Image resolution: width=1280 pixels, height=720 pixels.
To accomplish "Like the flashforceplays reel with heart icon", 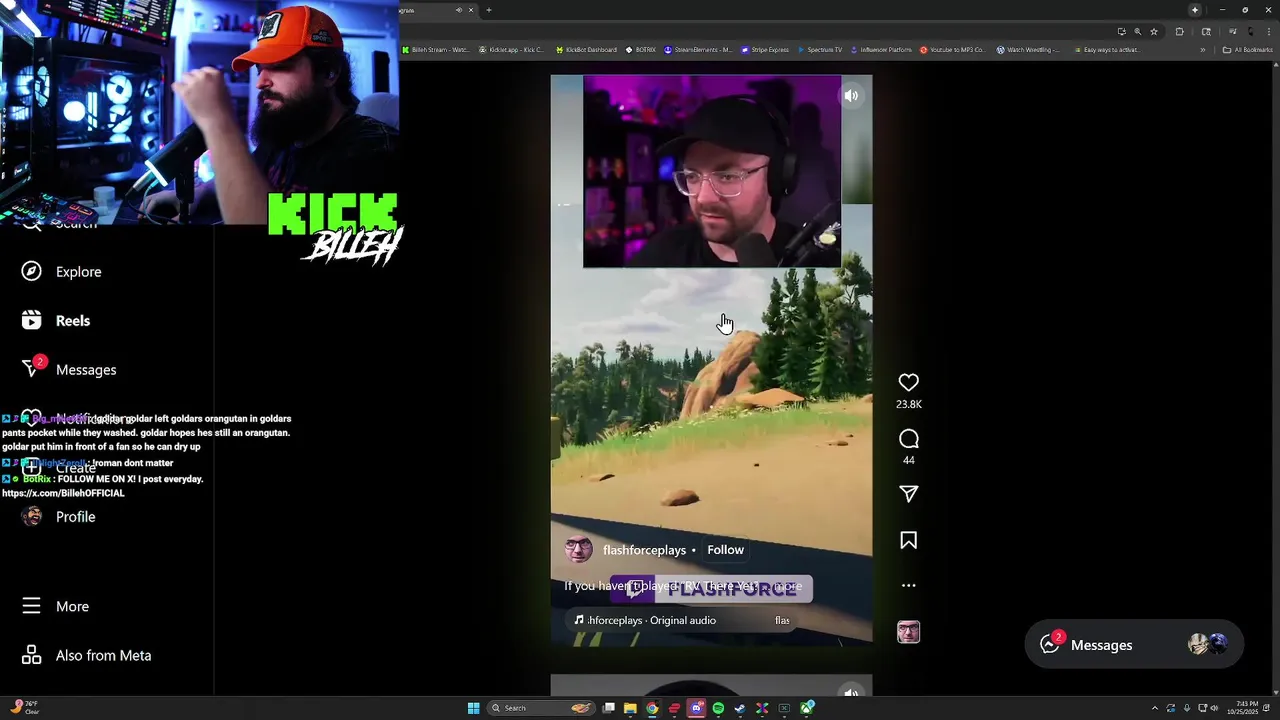I will pos(908,382).
